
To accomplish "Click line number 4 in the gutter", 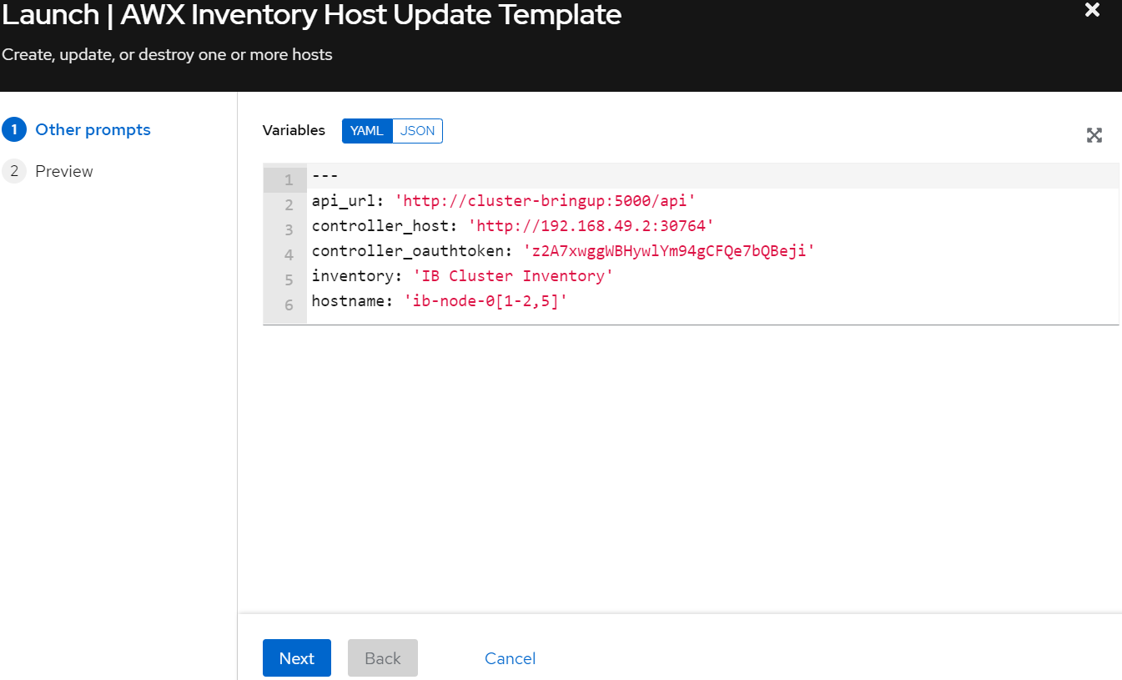I will click(289, 255).
